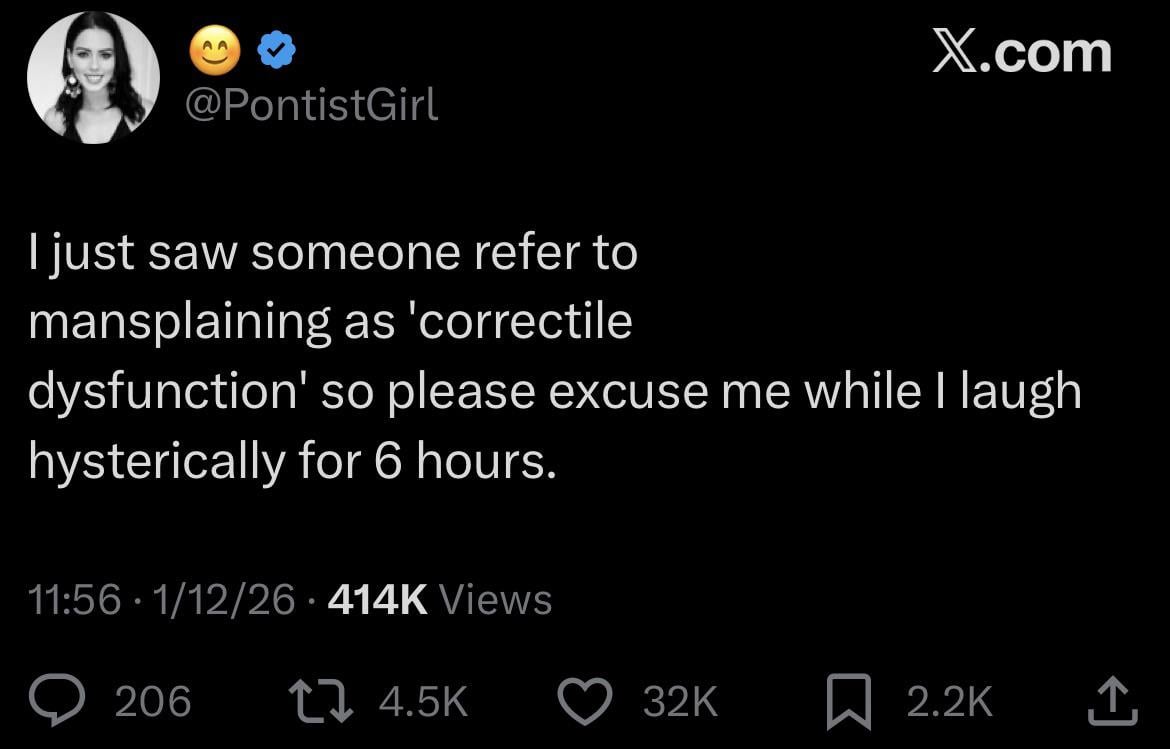
Task: Open the profile picture avatar
Action: click(x=93, y=78)
